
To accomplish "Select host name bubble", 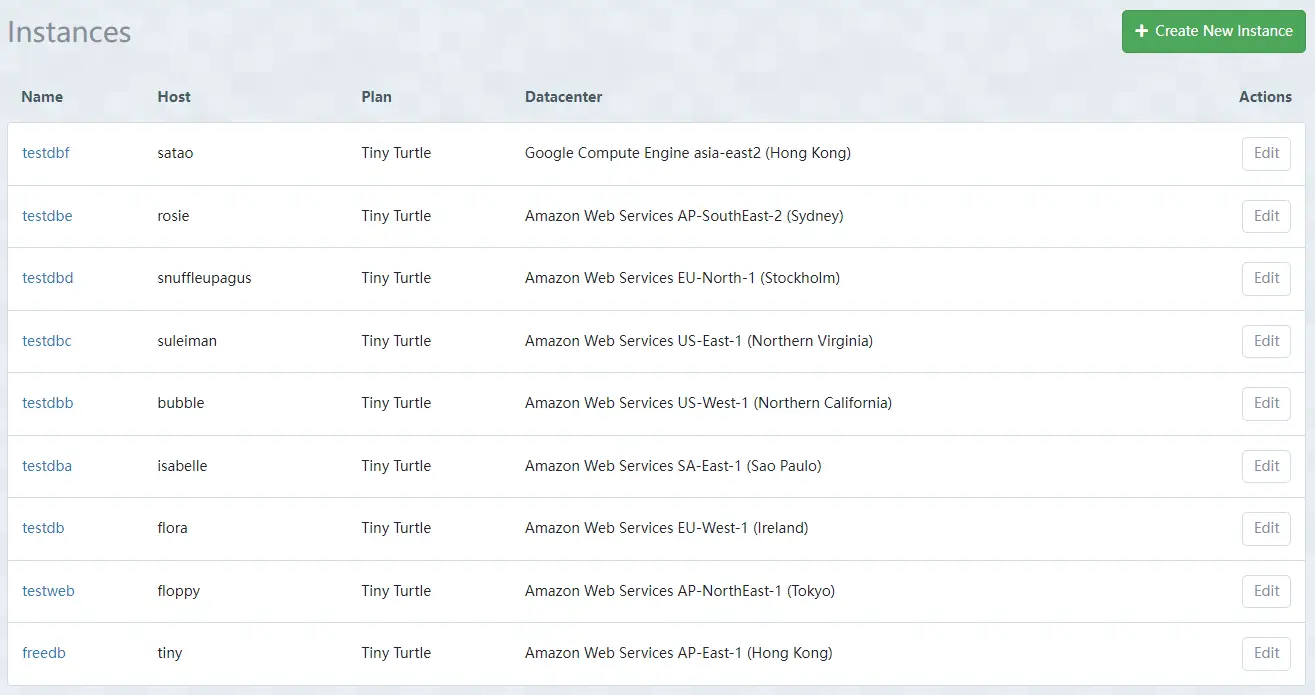I will (x=181, y=403).
